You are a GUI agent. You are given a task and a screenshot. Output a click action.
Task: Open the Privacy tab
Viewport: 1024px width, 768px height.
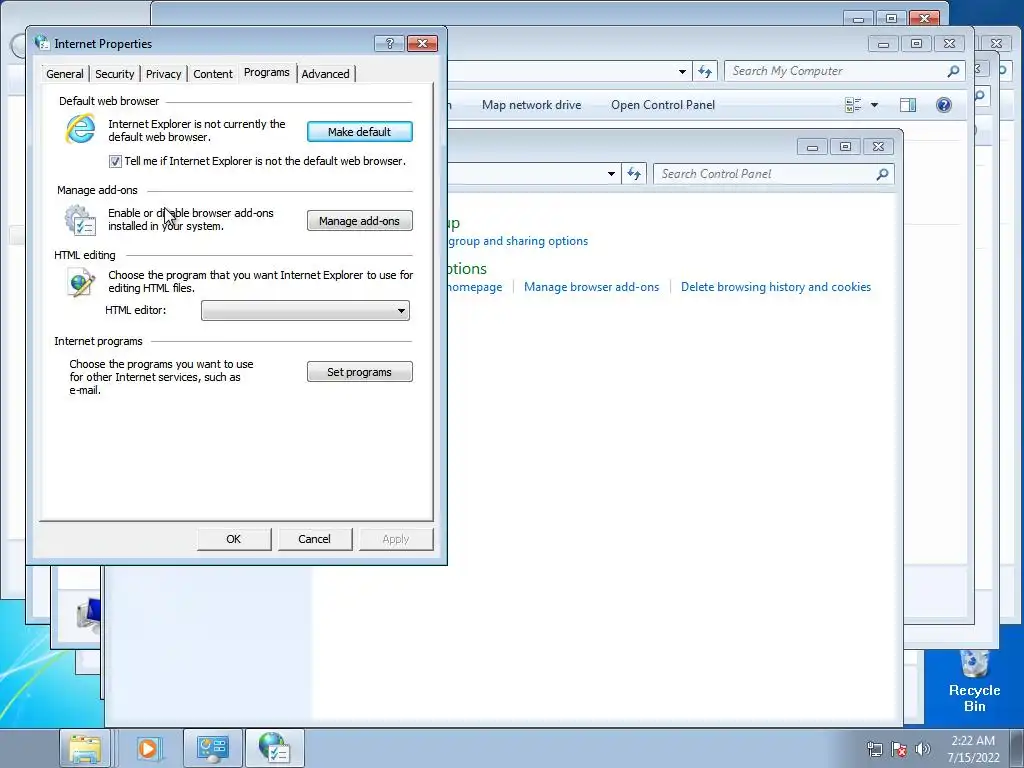point(163,74)
